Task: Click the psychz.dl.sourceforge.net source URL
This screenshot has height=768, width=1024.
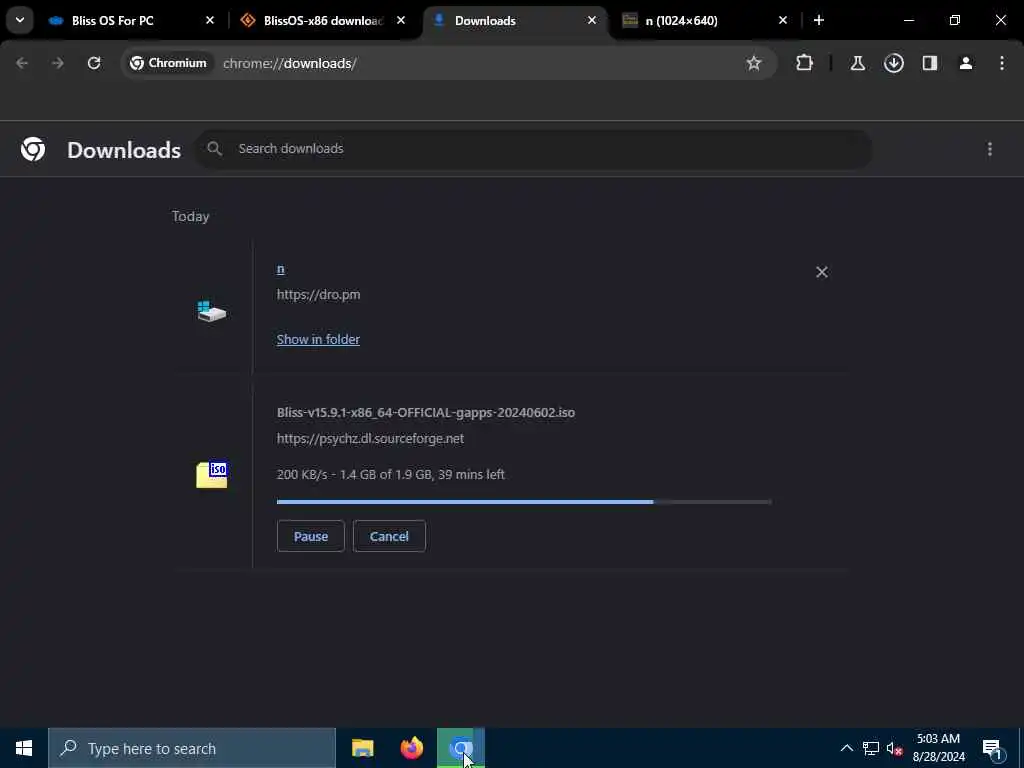Action: coord(370,438)
